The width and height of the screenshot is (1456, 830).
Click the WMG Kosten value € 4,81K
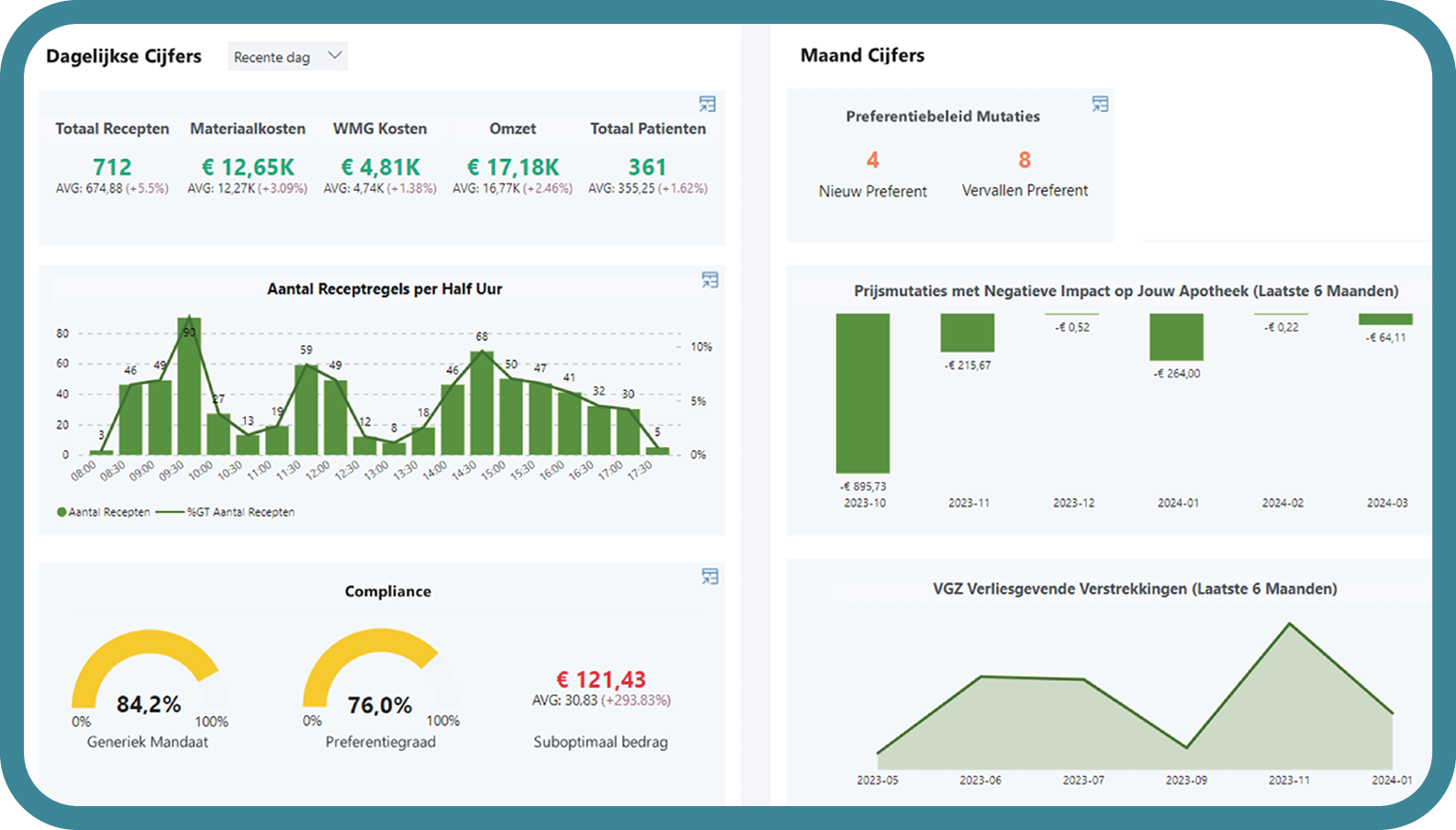click(x=380, y=167)
